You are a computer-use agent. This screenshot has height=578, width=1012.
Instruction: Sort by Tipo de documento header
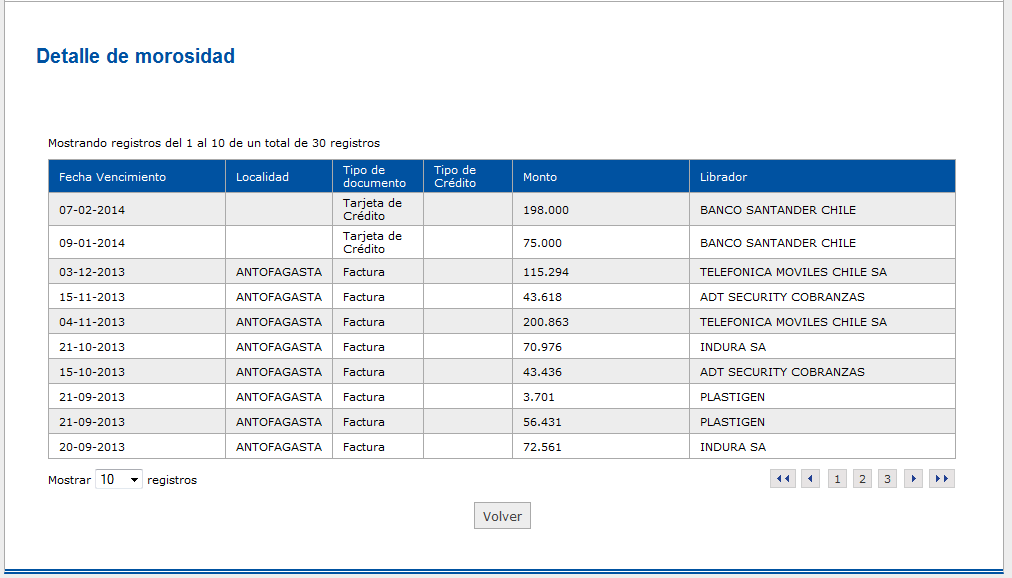tap(378, 177)
